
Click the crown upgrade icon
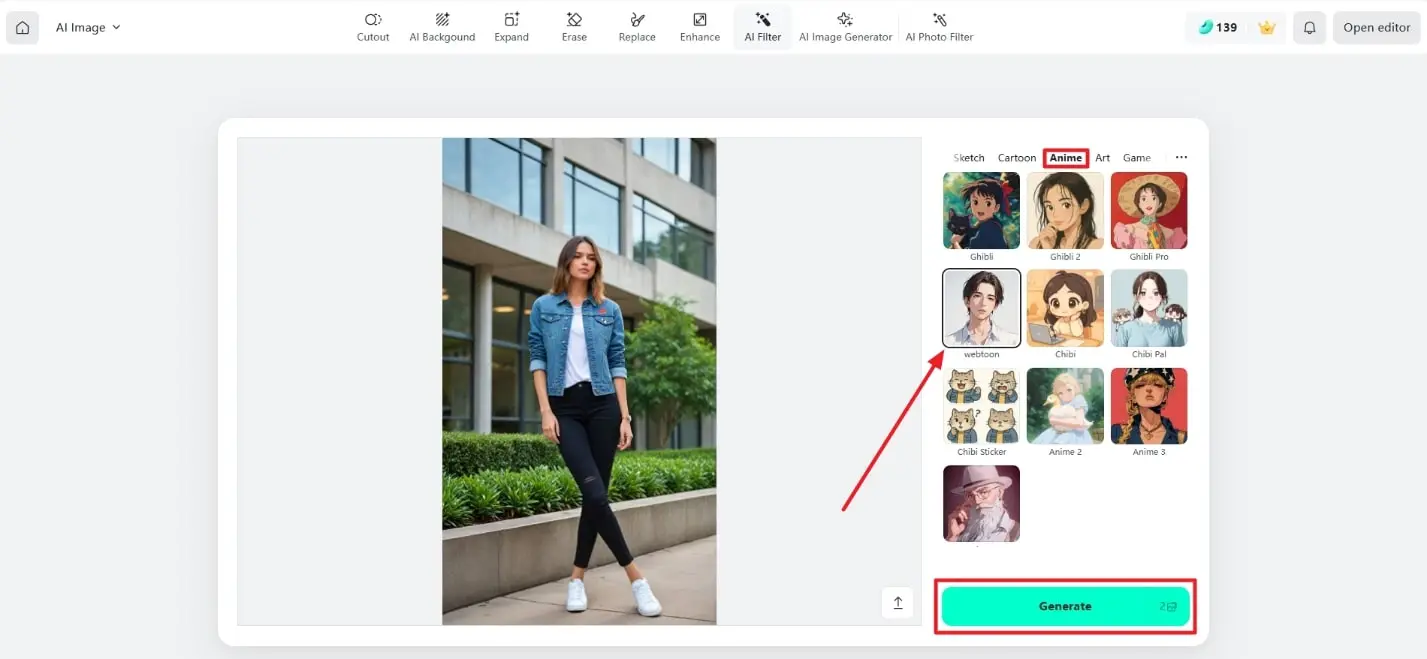point(1266,27)
